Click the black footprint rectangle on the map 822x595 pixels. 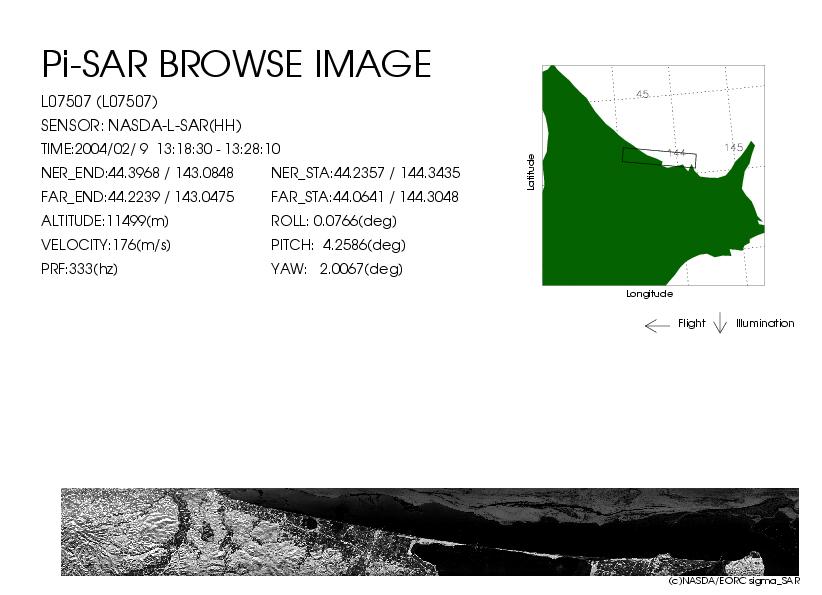659,157
